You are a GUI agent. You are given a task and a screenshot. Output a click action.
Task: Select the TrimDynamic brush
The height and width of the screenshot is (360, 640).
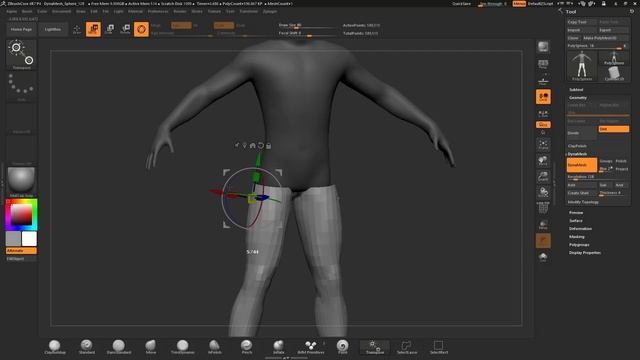pos(182,347)
